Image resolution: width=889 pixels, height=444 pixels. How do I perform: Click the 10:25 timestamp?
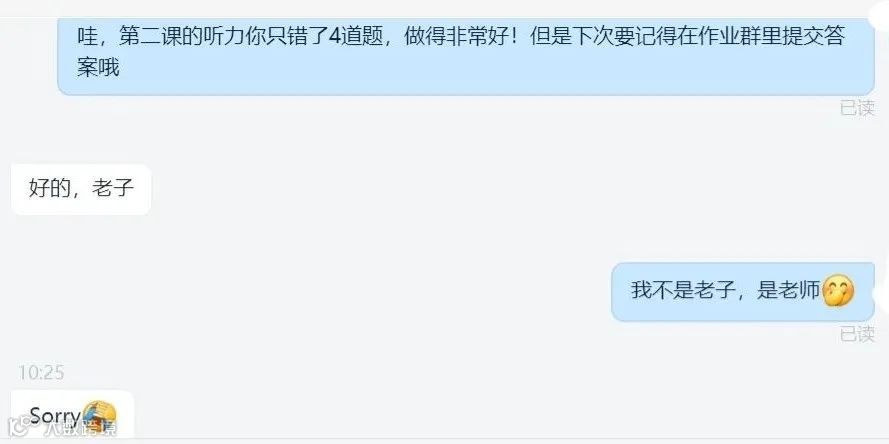point(41,373)
